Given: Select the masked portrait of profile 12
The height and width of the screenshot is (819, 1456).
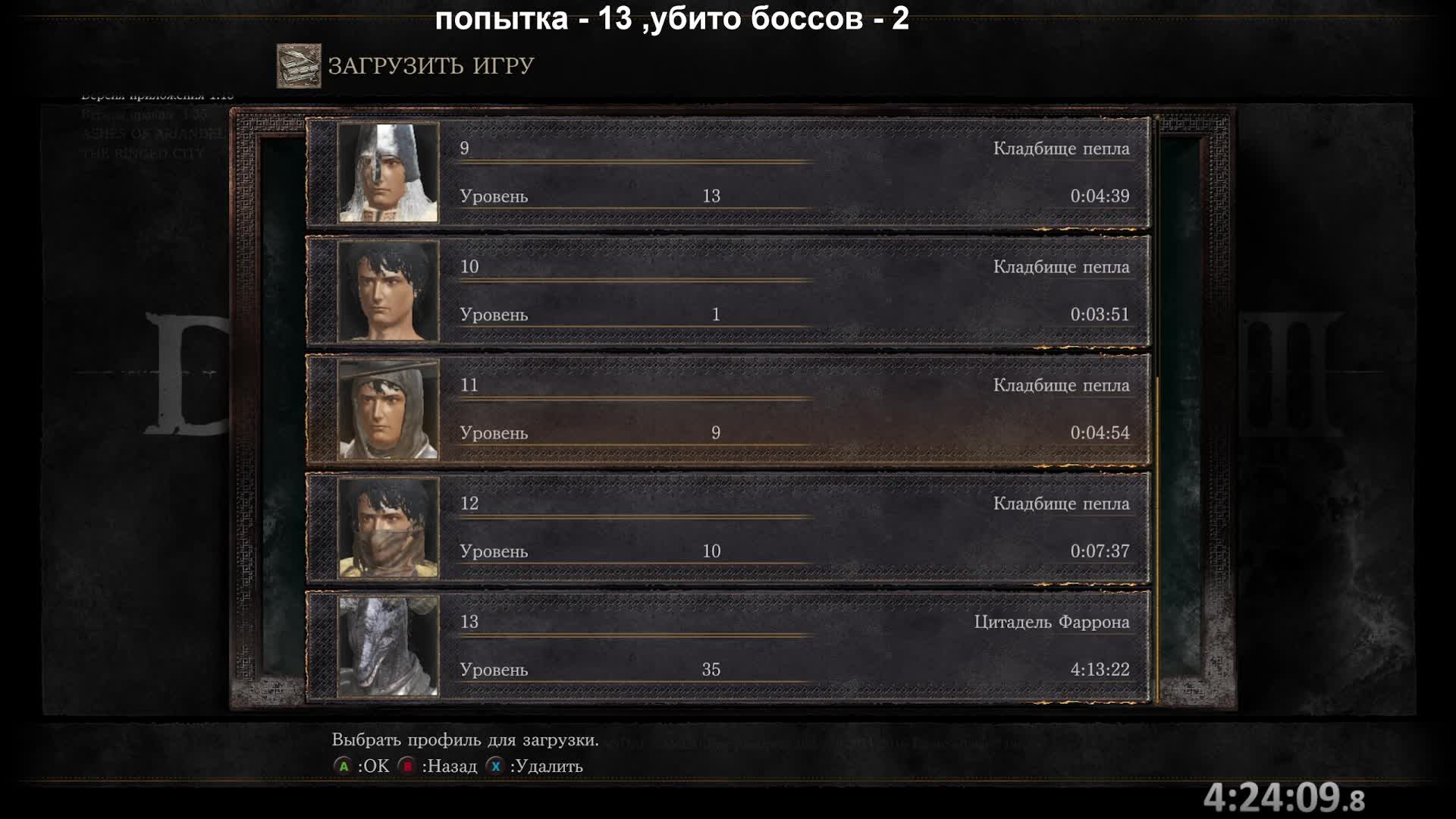Looking at the screenshot, I should (388, 528).
